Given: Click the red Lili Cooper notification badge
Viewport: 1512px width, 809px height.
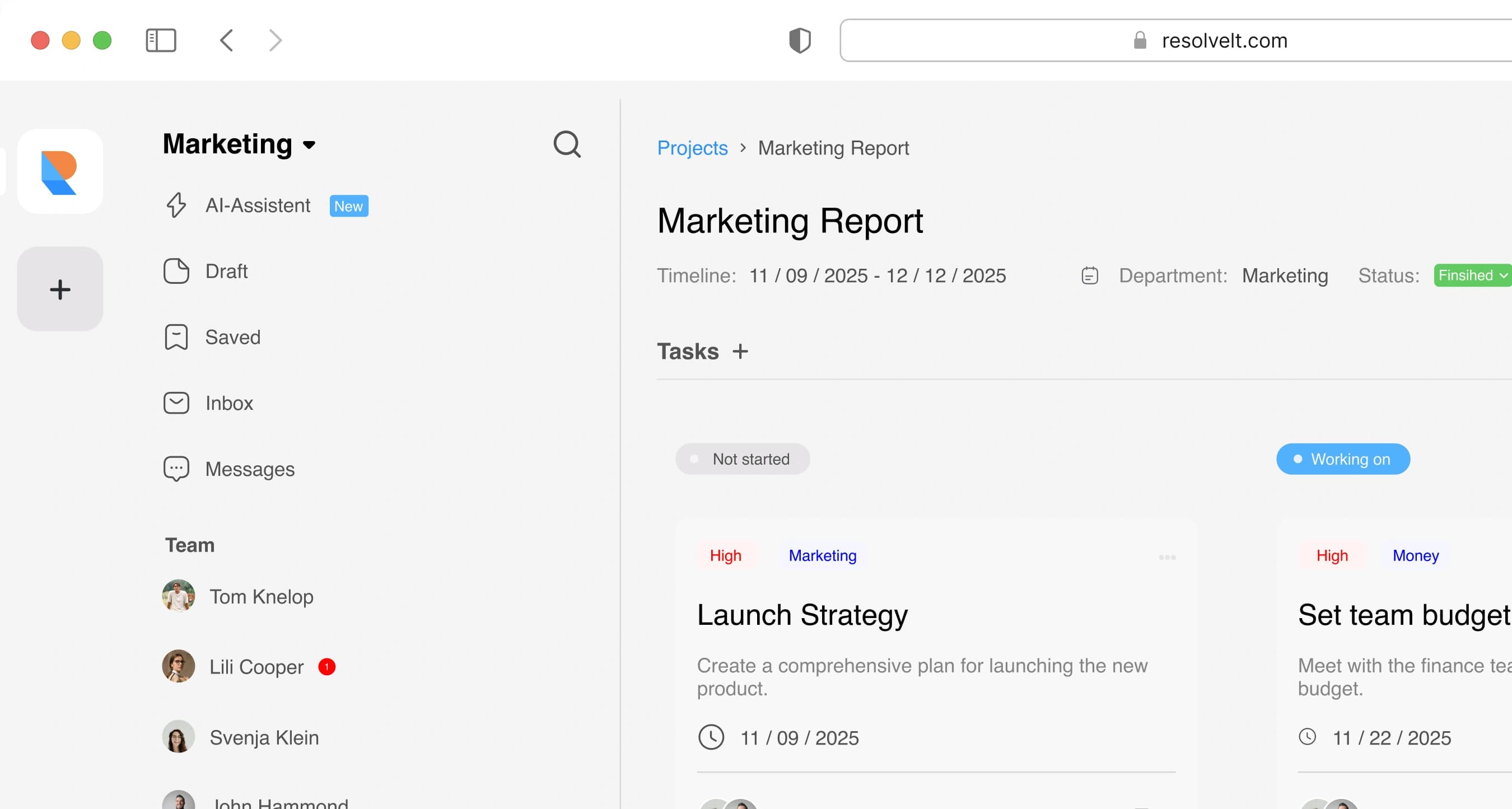Looking at the screenshot, I should (x=327, y=667).
